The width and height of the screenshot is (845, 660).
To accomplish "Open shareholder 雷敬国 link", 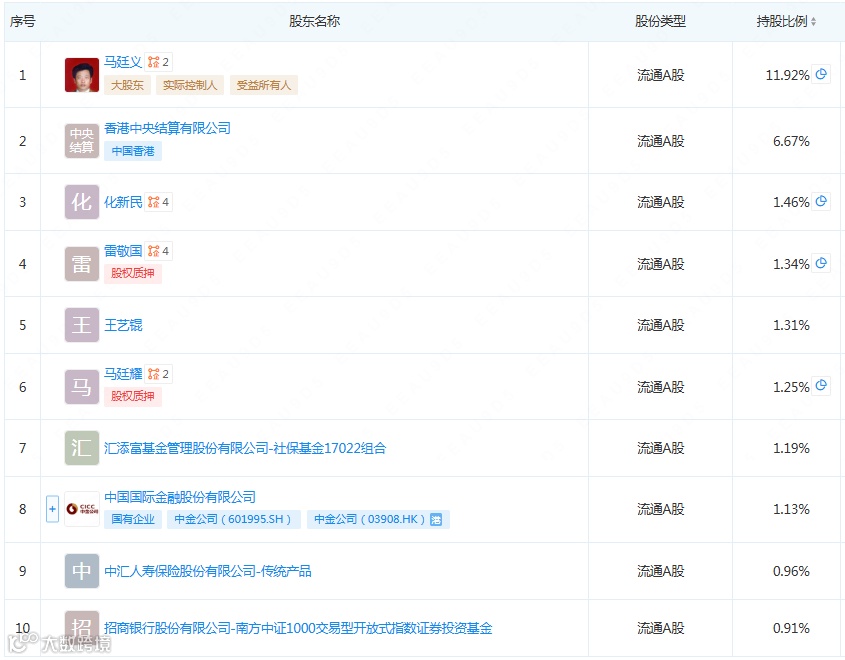I will point(123,251).
